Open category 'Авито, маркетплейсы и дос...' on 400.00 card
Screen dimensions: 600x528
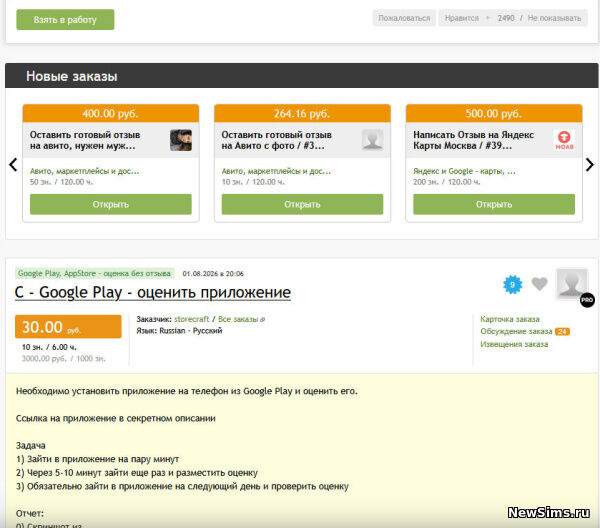(85, 171)
